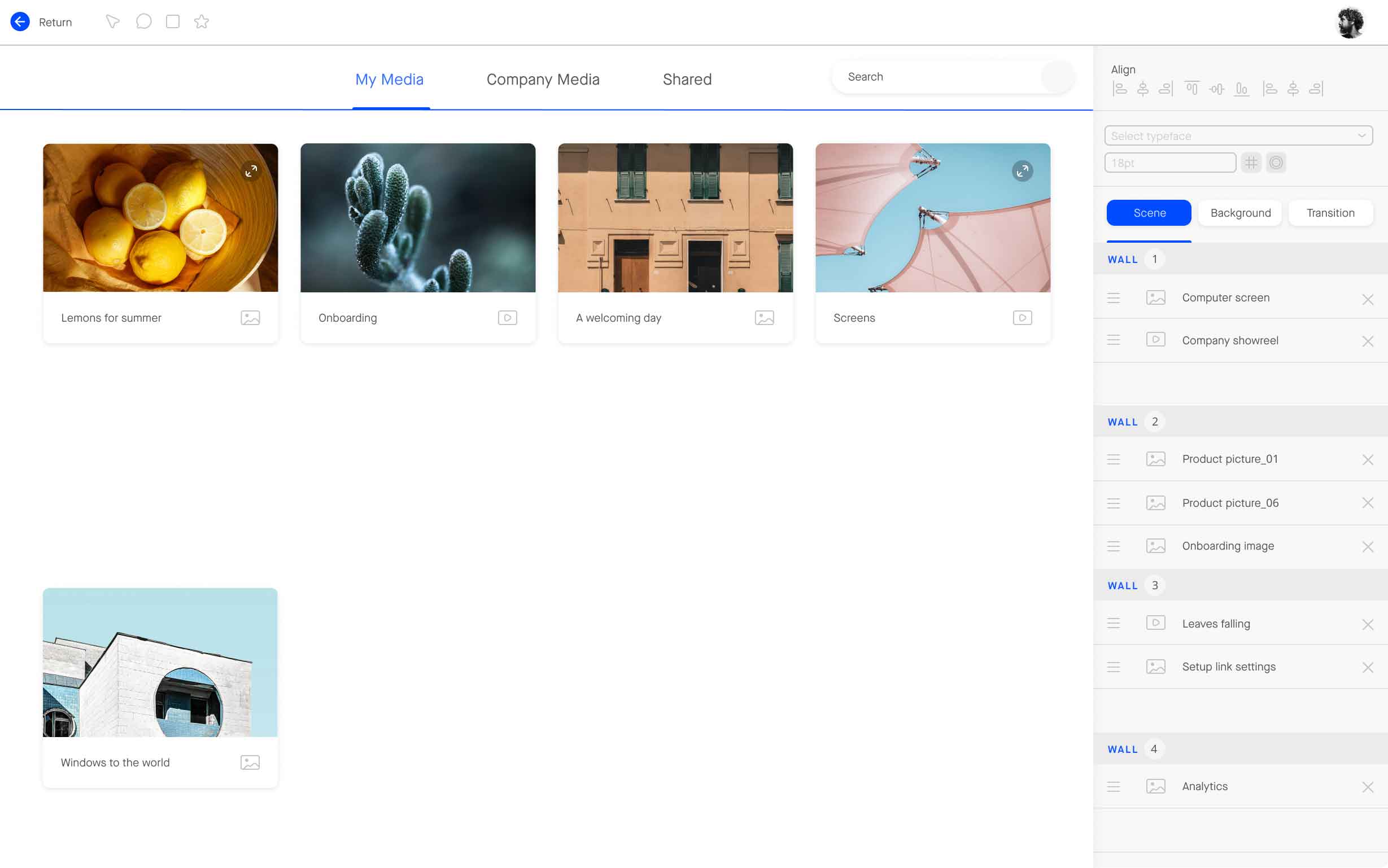Select the comment bubble tool
The width and height of the screenshot is (1388, 868).
pyautogui.click(x=143, y=21)
